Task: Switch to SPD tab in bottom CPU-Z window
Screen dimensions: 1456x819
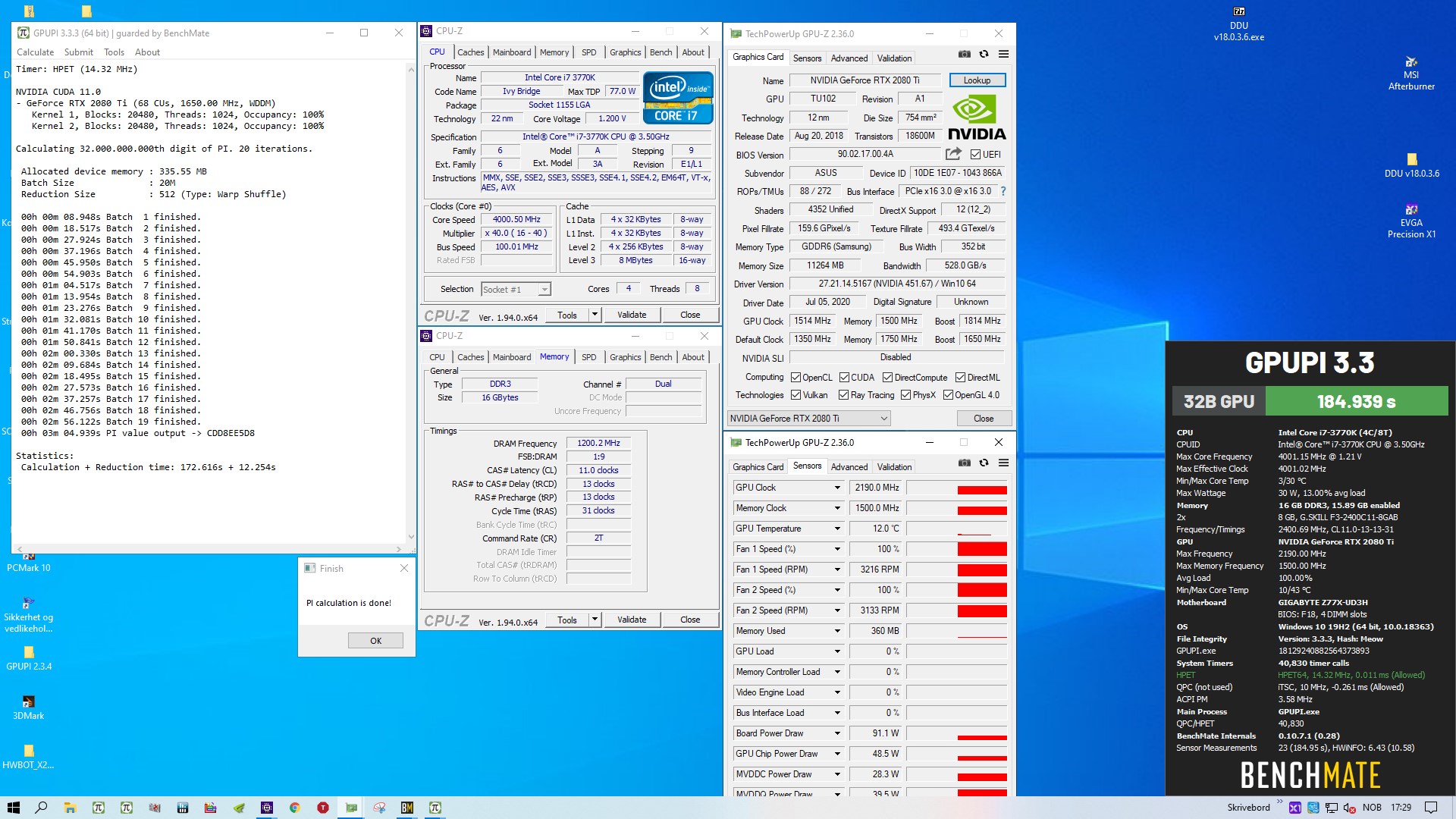Action: click(589, 357)
